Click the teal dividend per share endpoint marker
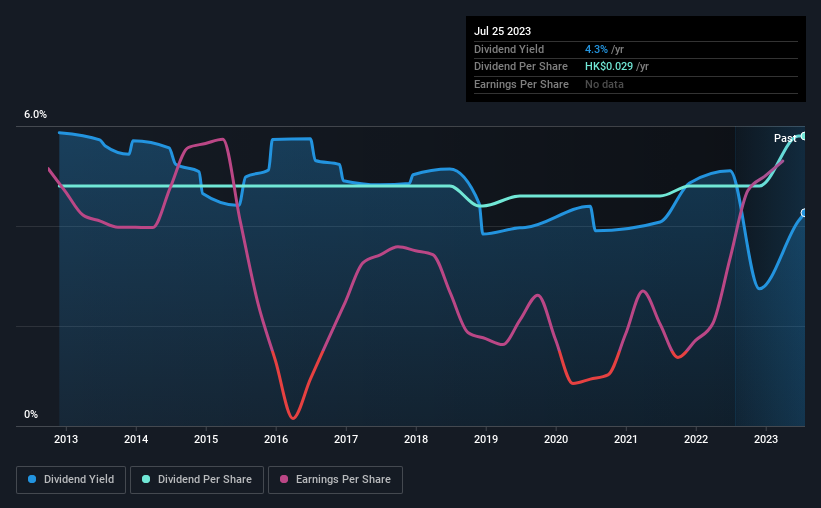821x508 pixels. click(x=803, y=136)
